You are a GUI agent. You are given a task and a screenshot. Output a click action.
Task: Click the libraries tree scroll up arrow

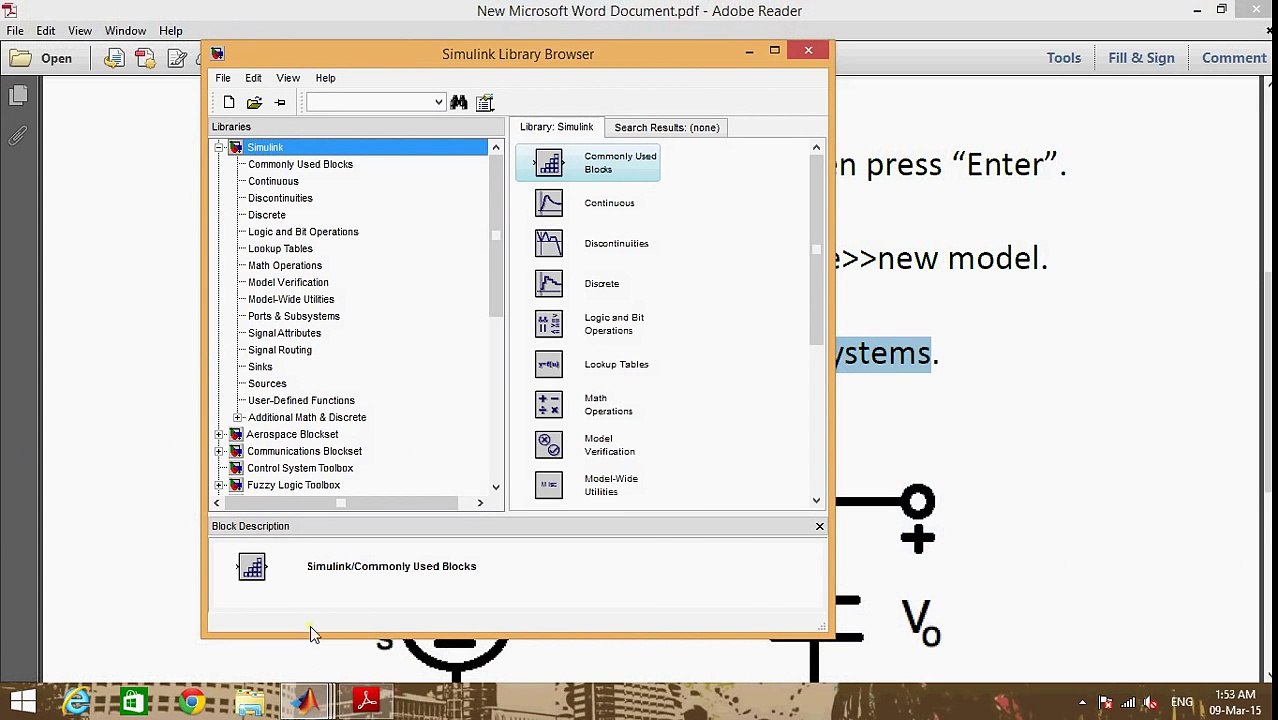tap(495, 148)
